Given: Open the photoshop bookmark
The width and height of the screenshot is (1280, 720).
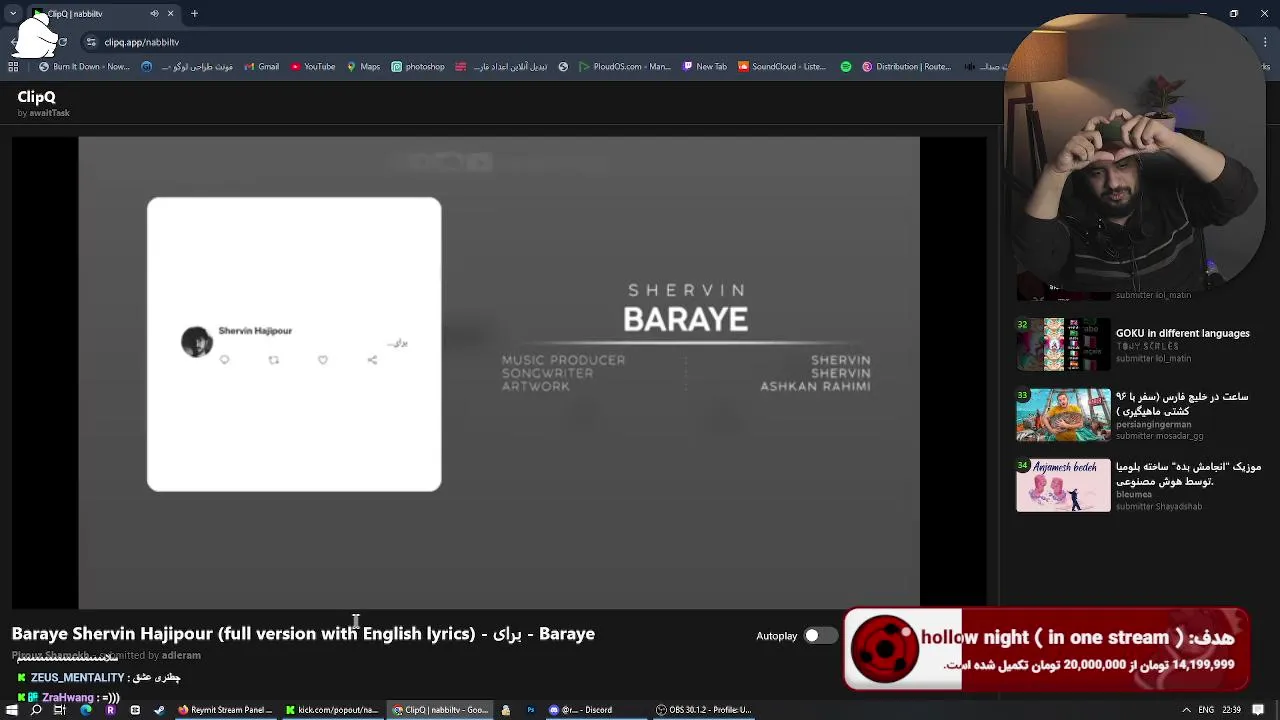Looking at the screenshot, I should click(x=418, y=67).
